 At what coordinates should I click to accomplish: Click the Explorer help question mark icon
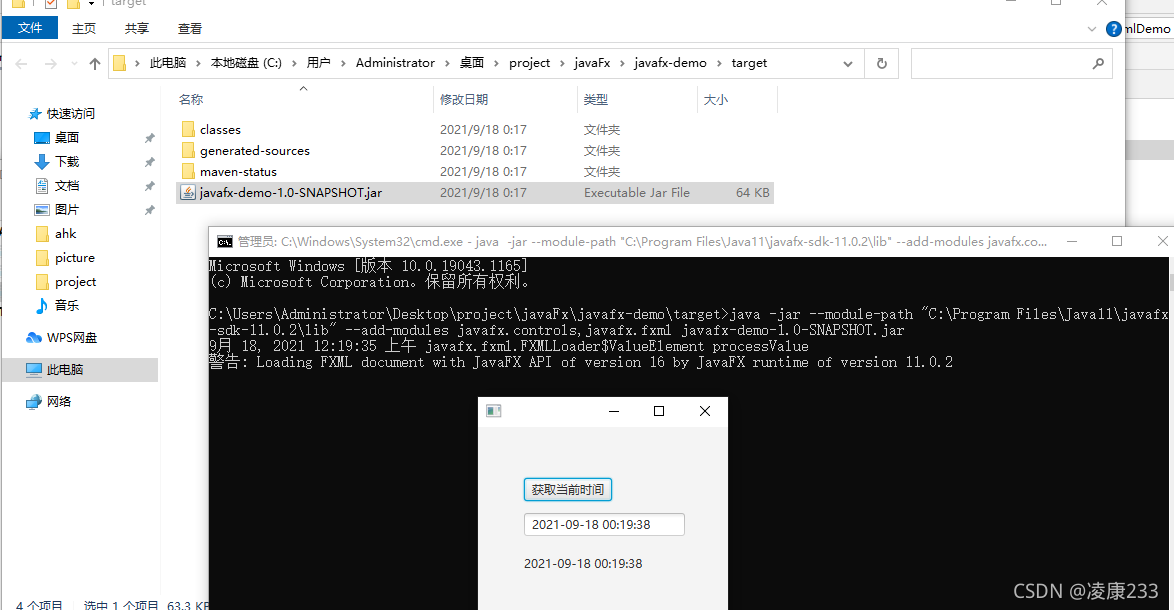point(1113,28)
